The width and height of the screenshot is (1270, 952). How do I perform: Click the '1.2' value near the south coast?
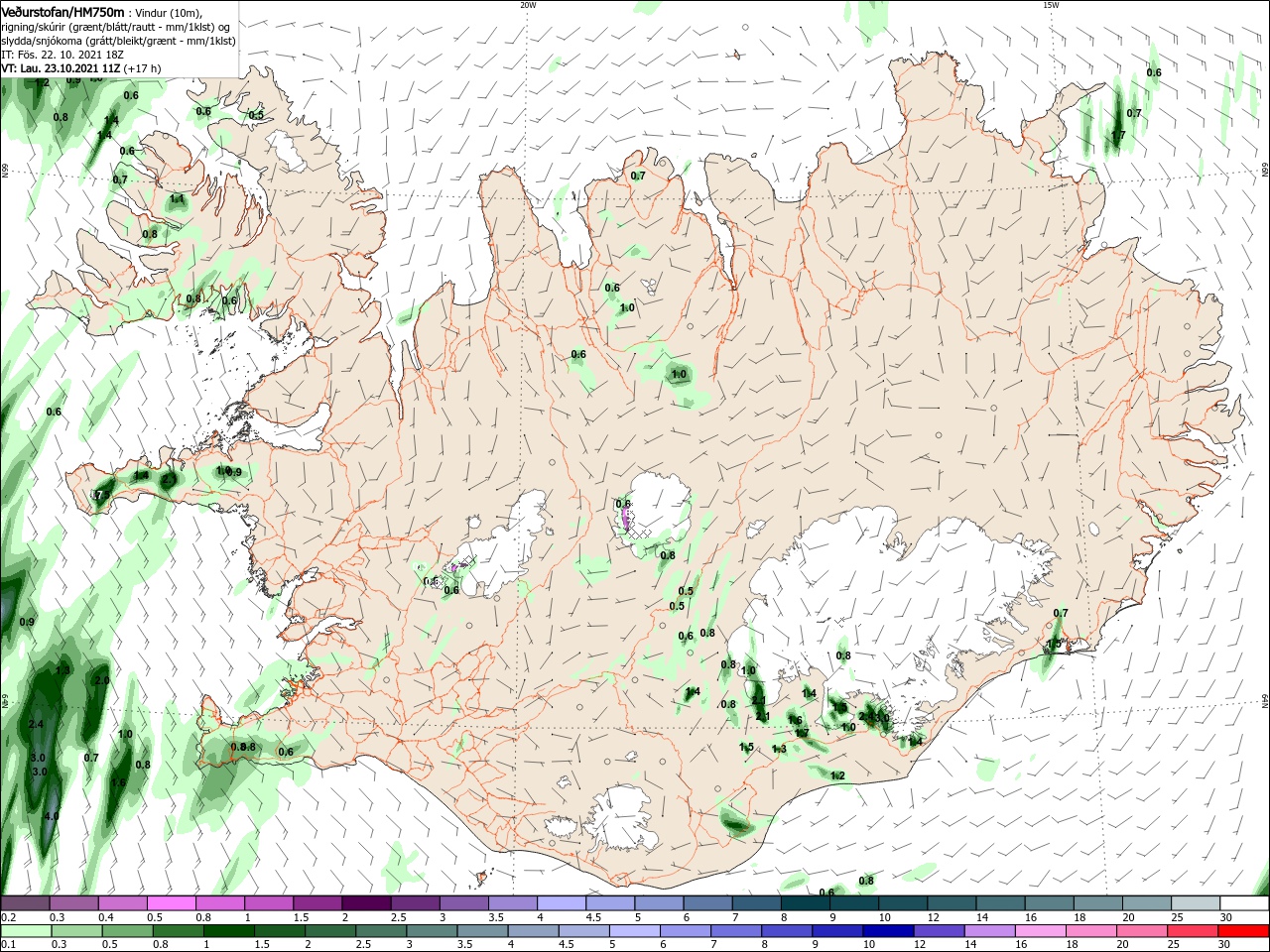tap(836, 775)
